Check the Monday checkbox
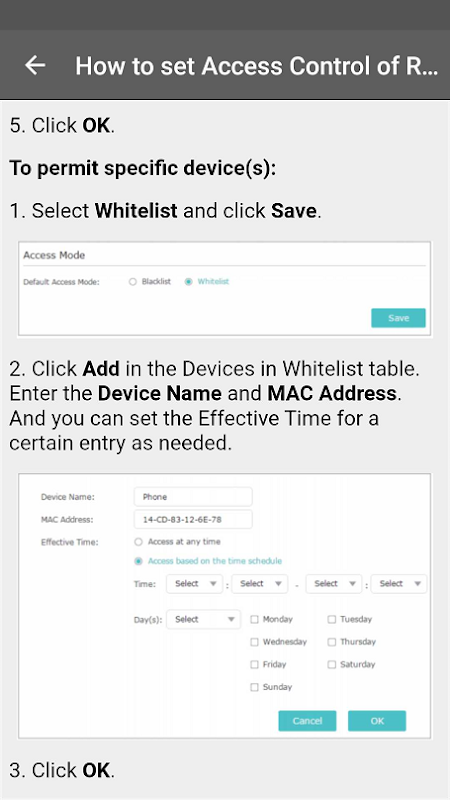 pyautogui.click(x=255, y=619)
